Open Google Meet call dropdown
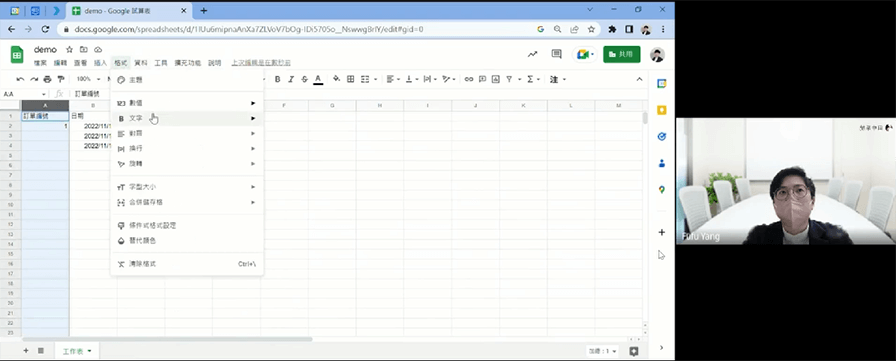Image resolution: width=896 pixels, height=361 pixels. click(x=585, y=54)
